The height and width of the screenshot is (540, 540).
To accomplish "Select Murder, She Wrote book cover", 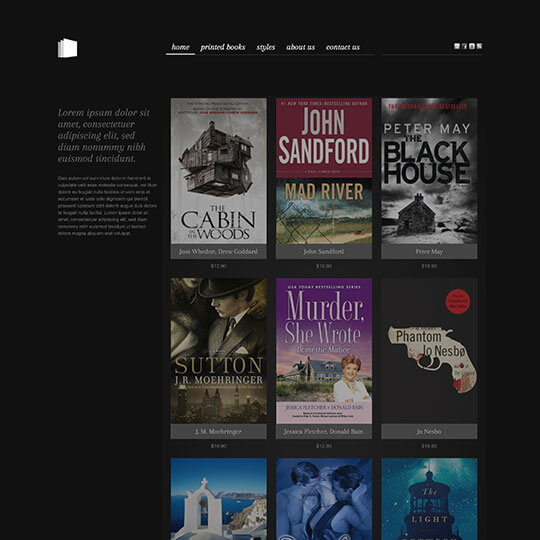I will click(x=324, y=351).
